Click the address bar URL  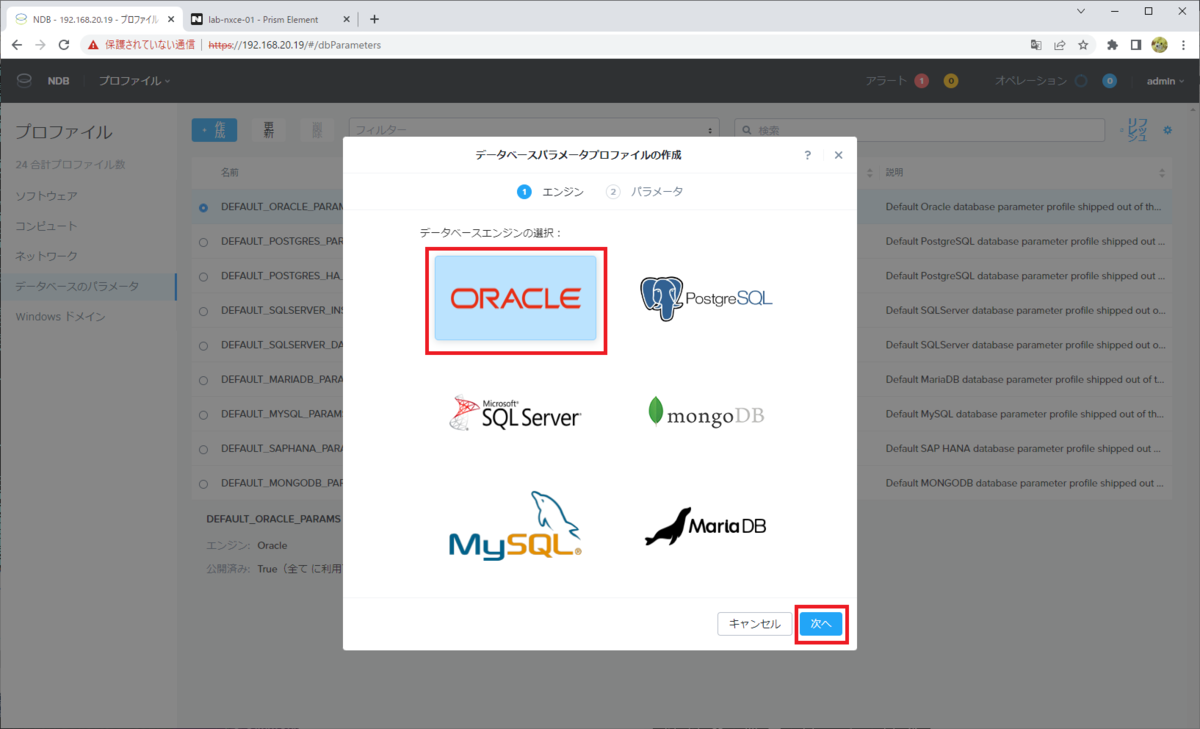pyautogui.click(x=294, y=45)
